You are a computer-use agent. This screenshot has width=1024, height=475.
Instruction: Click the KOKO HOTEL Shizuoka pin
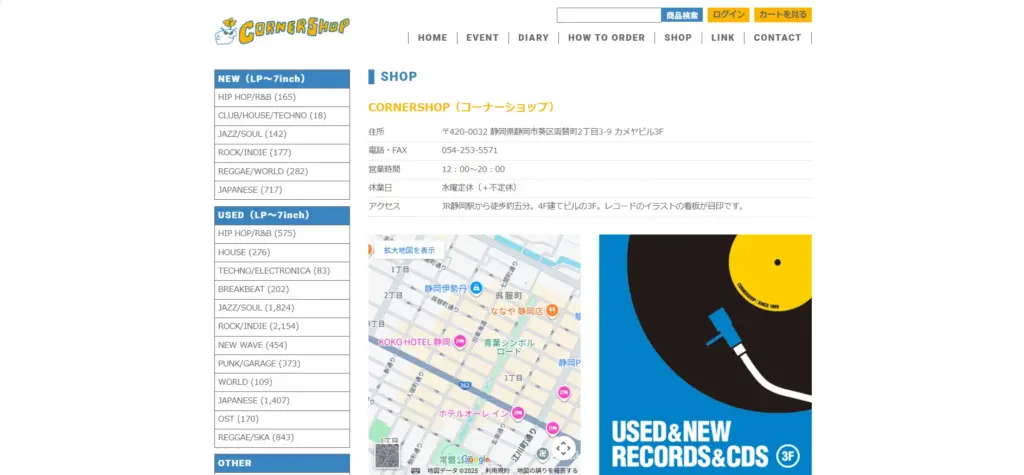coord(460,341)
